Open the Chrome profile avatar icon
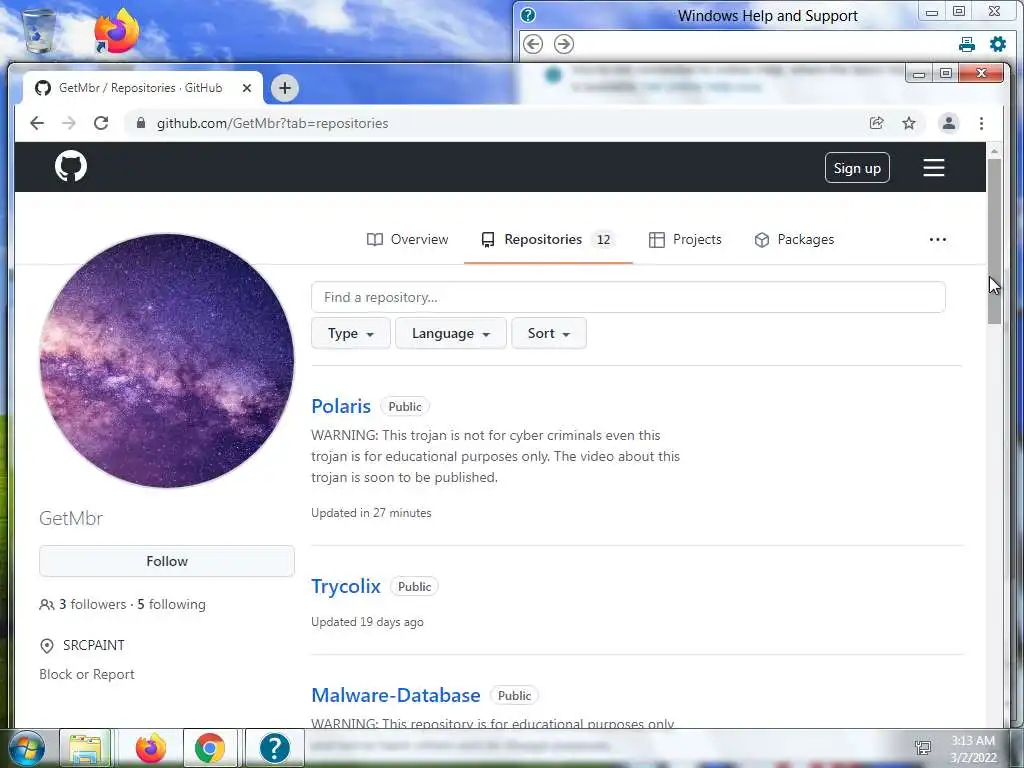The image size is (1024, 768). pyautogui.click(x=948, y=123)
